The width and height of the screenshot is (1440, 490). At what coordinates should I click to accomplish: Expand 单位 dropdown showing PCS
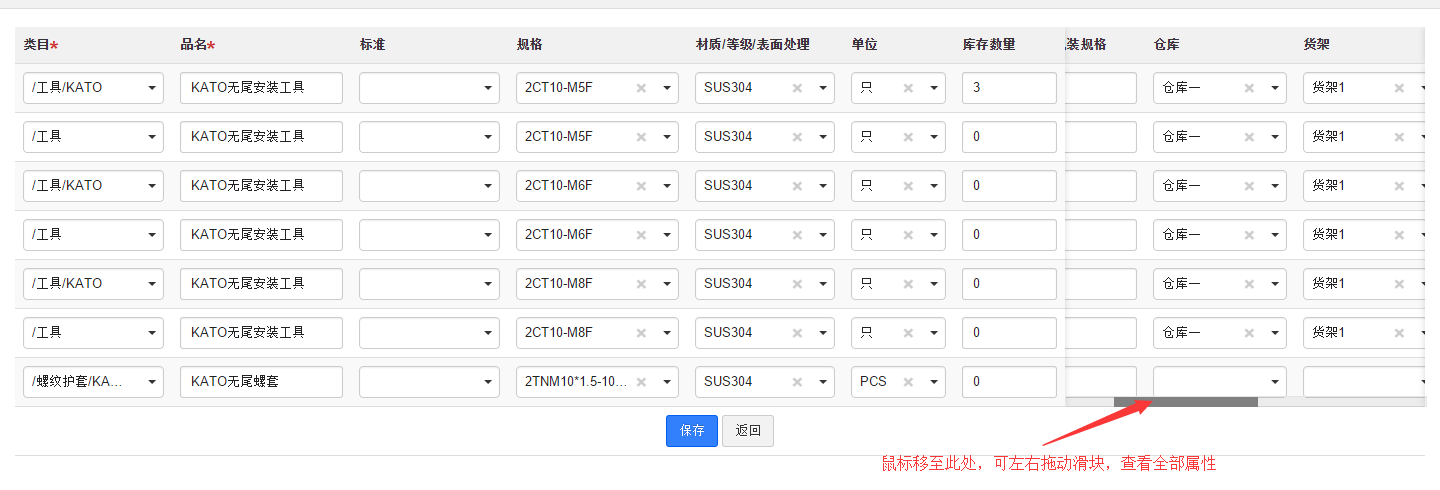coord(933,382)
